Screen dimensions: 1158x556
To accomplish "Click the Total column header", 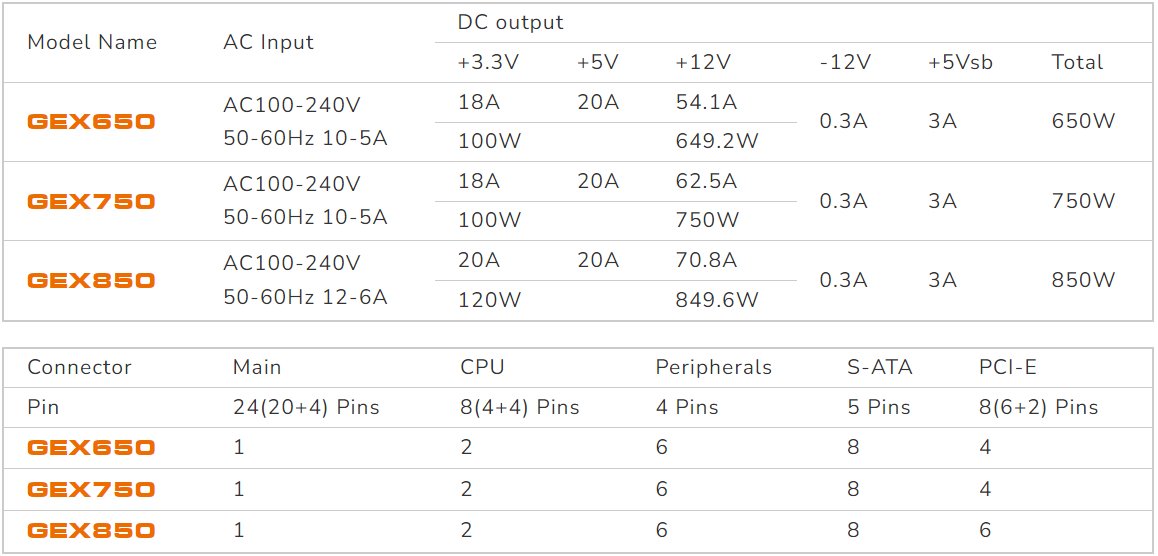I will tap(1077, 62).
